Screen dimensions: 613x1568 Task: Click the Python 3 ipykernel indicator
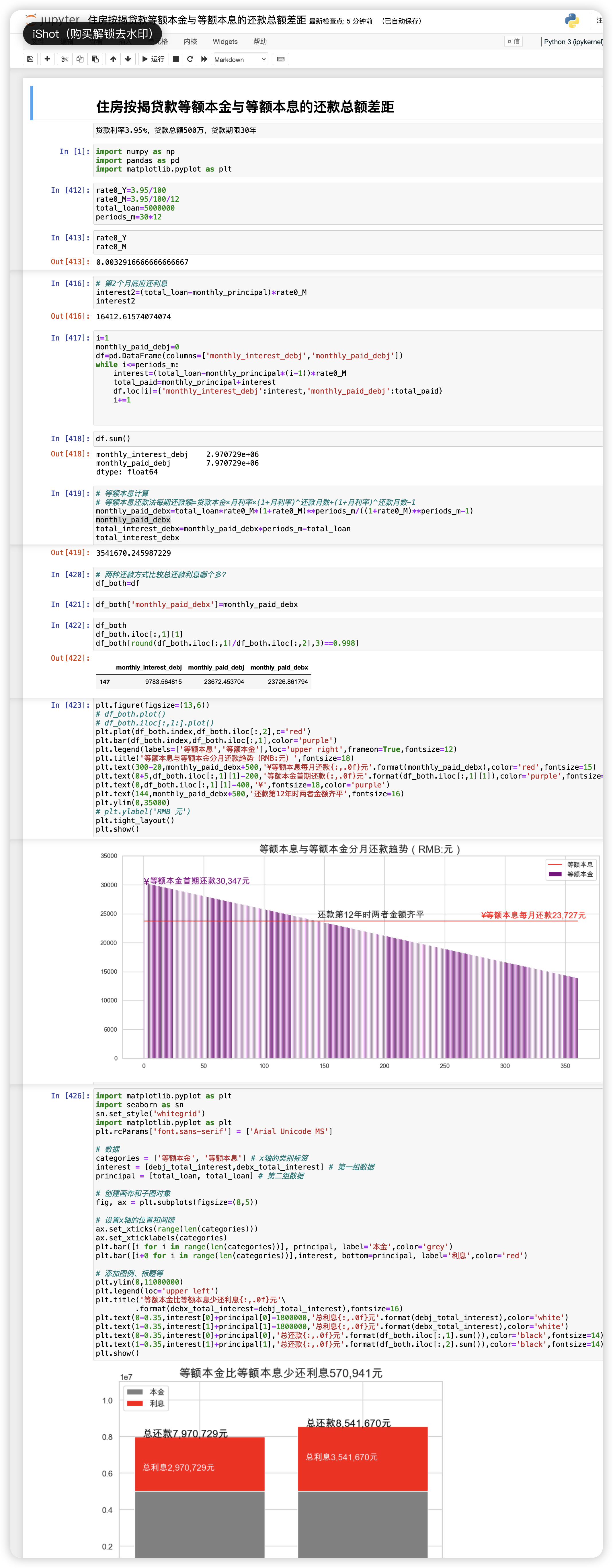pyautogui.click(x=572, y=41)
